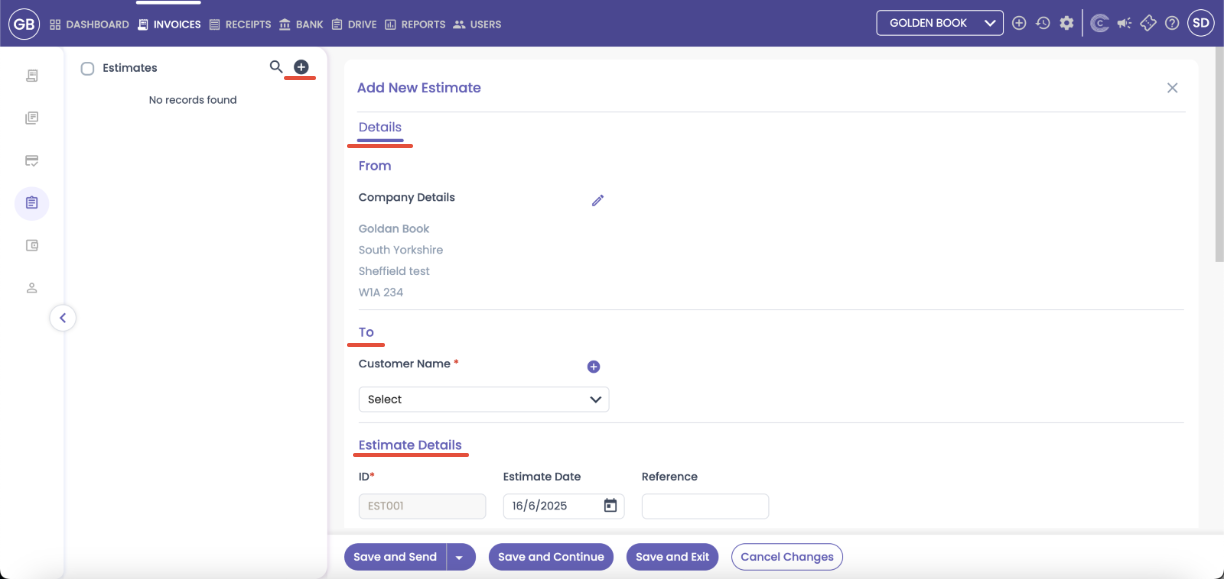Screen dimensions: 1224x579
Task: Click the 'South Yorkshire' address line
Action: coord(401,250)
